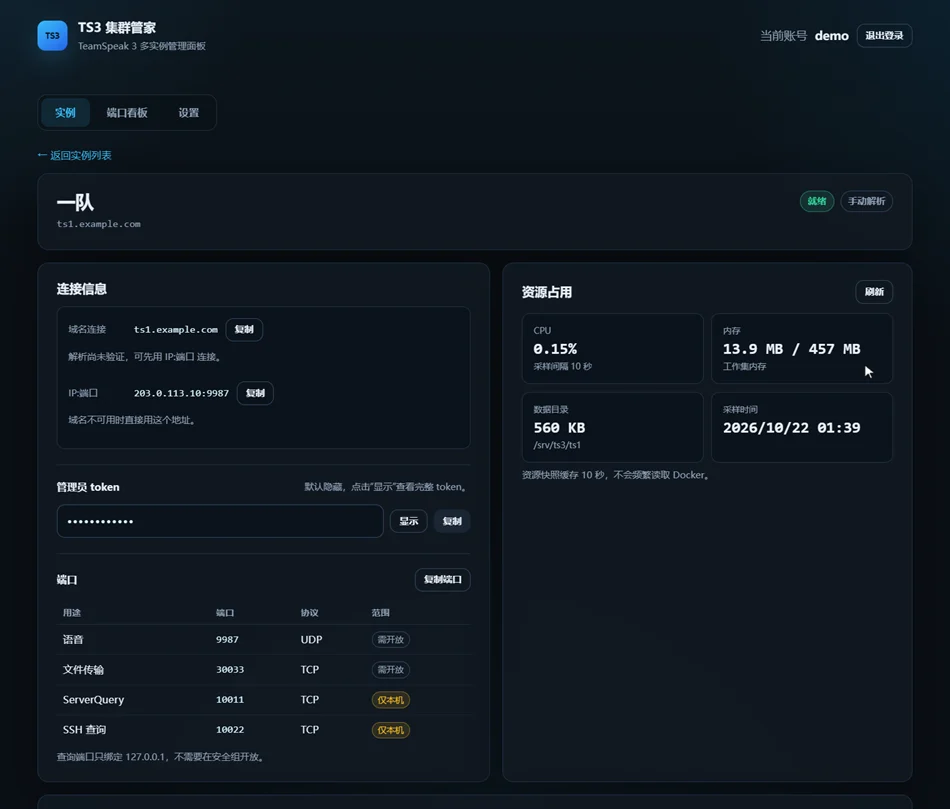
Task: Click the 协议 column header
Action: pos(310,613)
